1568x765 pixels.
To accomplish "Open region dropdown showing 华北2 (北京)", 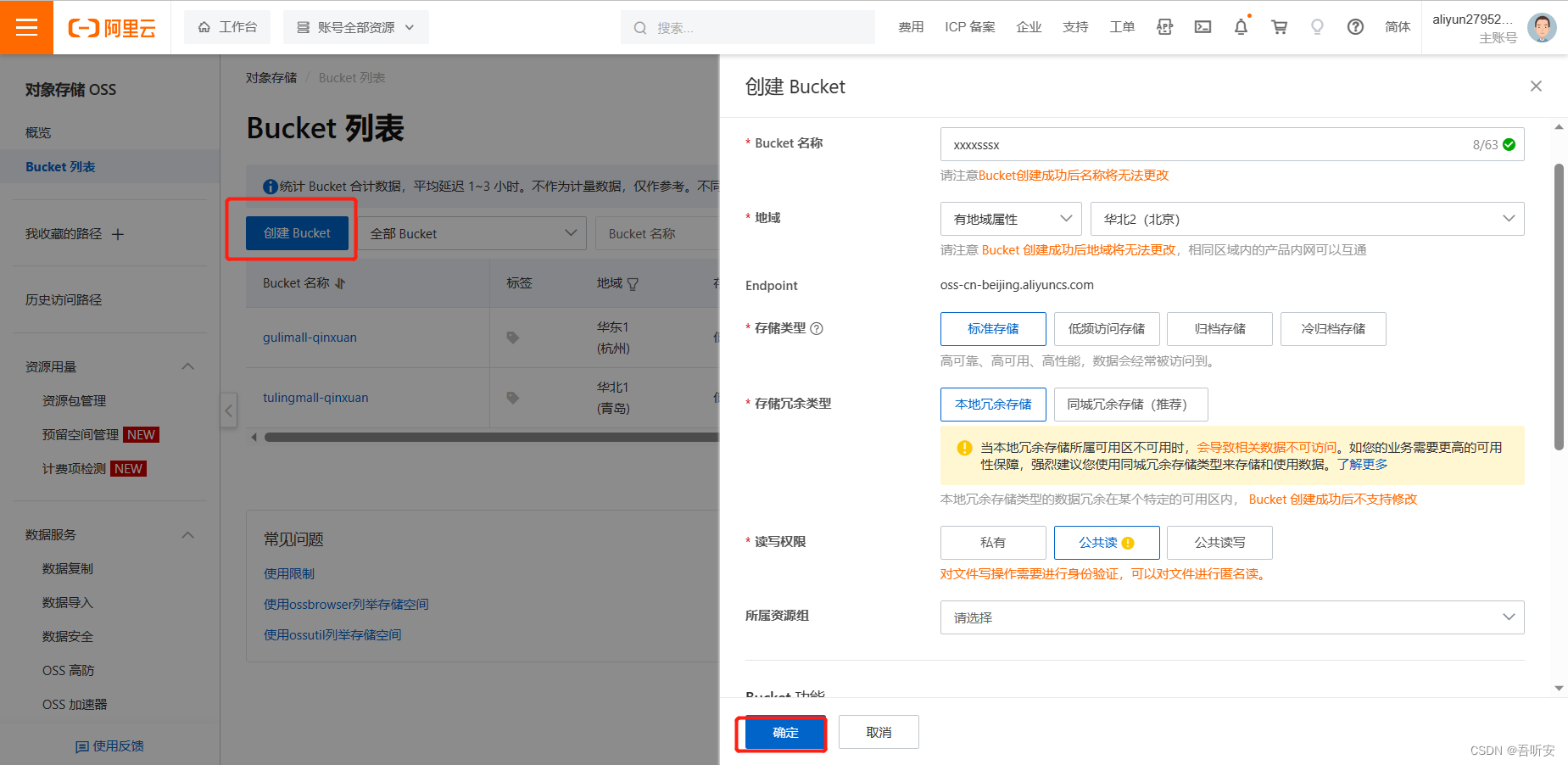I will 1307,219.
